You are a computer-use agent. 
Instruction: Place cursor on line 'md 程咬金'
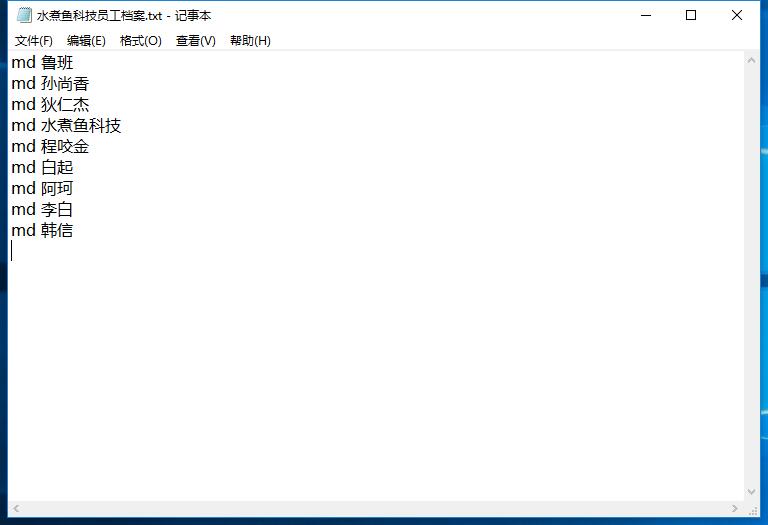coord(50,147)
